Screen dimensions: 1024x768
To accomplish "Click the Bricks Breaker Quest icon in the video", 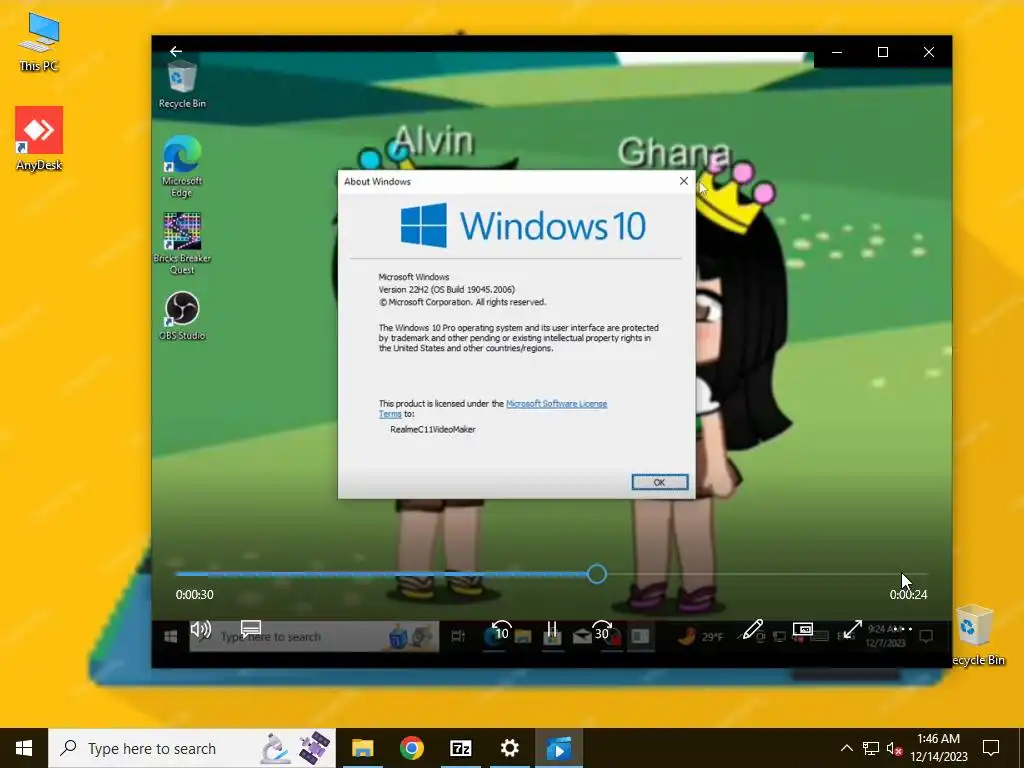I will pos(182,244).
